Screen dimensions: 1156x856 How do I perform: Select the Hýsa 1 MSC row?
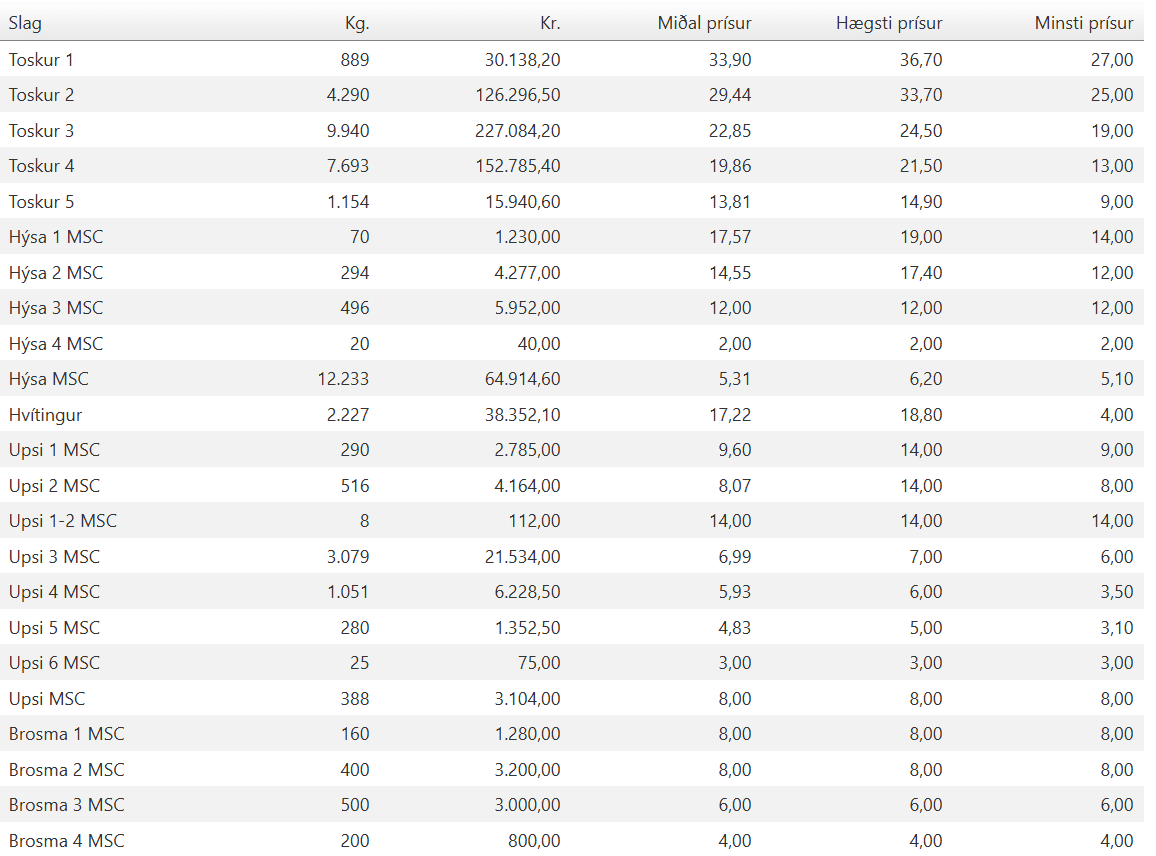point(572,237)
